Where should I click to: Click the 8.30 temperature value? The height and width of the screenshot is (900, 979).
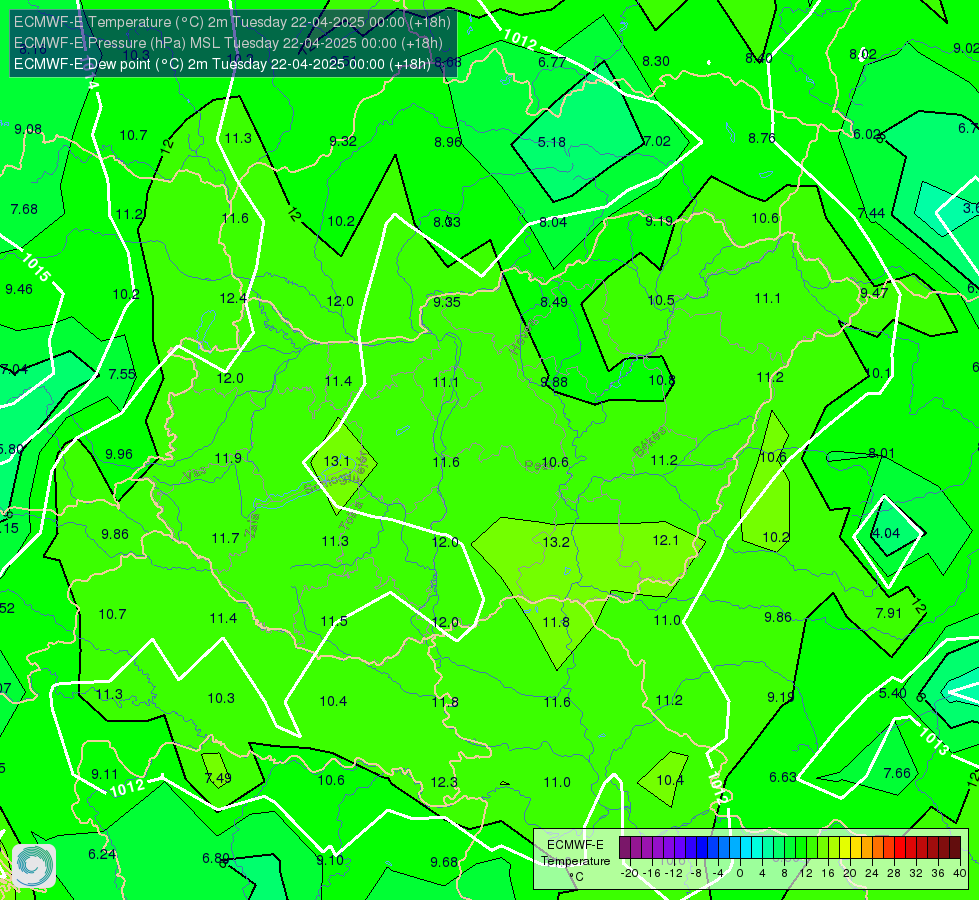point(656,61)
